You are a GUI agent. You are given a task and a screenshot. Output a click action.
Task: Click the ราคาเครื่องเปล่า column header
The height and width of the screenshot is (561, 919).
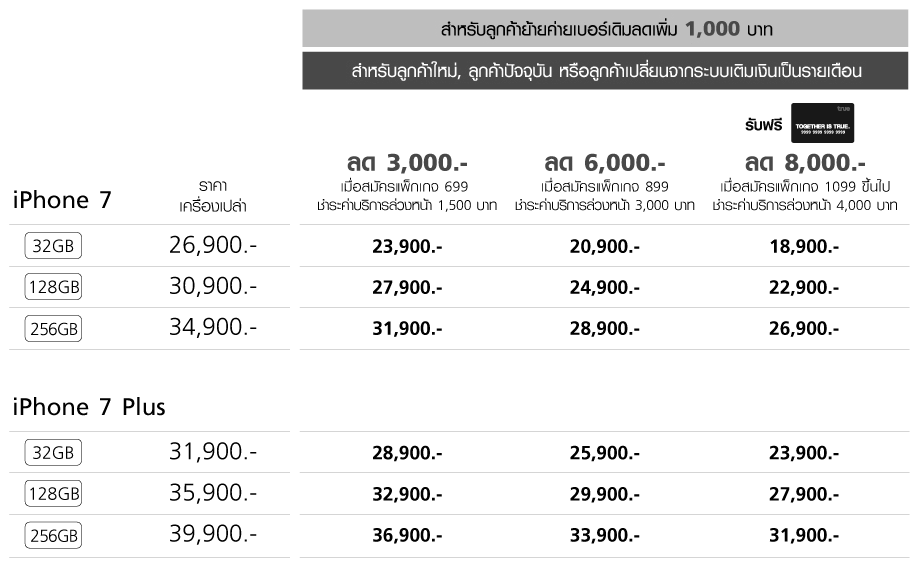(x=212, y=196)
